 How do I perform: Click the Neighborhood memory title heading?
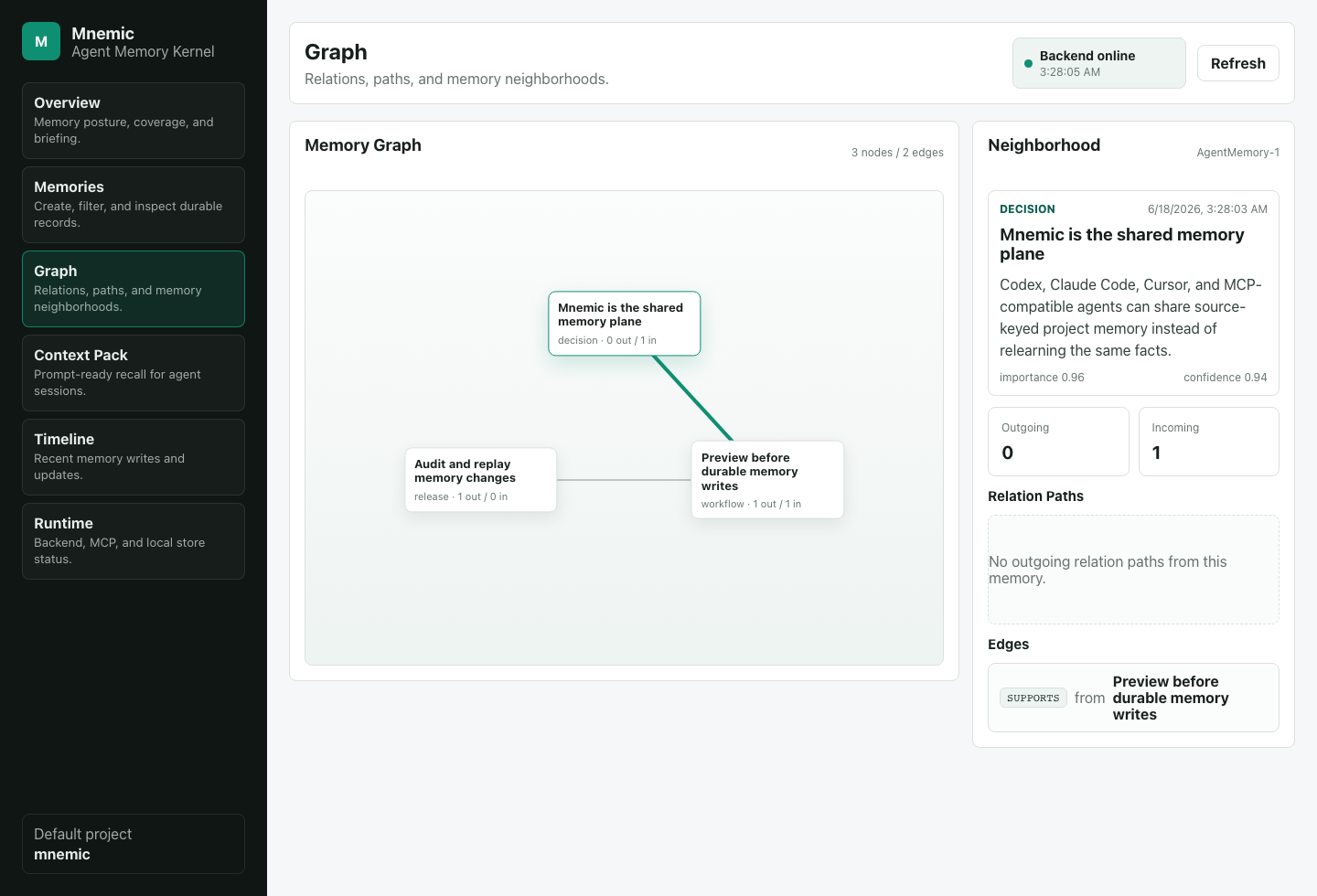click(x=1122, y=244)
